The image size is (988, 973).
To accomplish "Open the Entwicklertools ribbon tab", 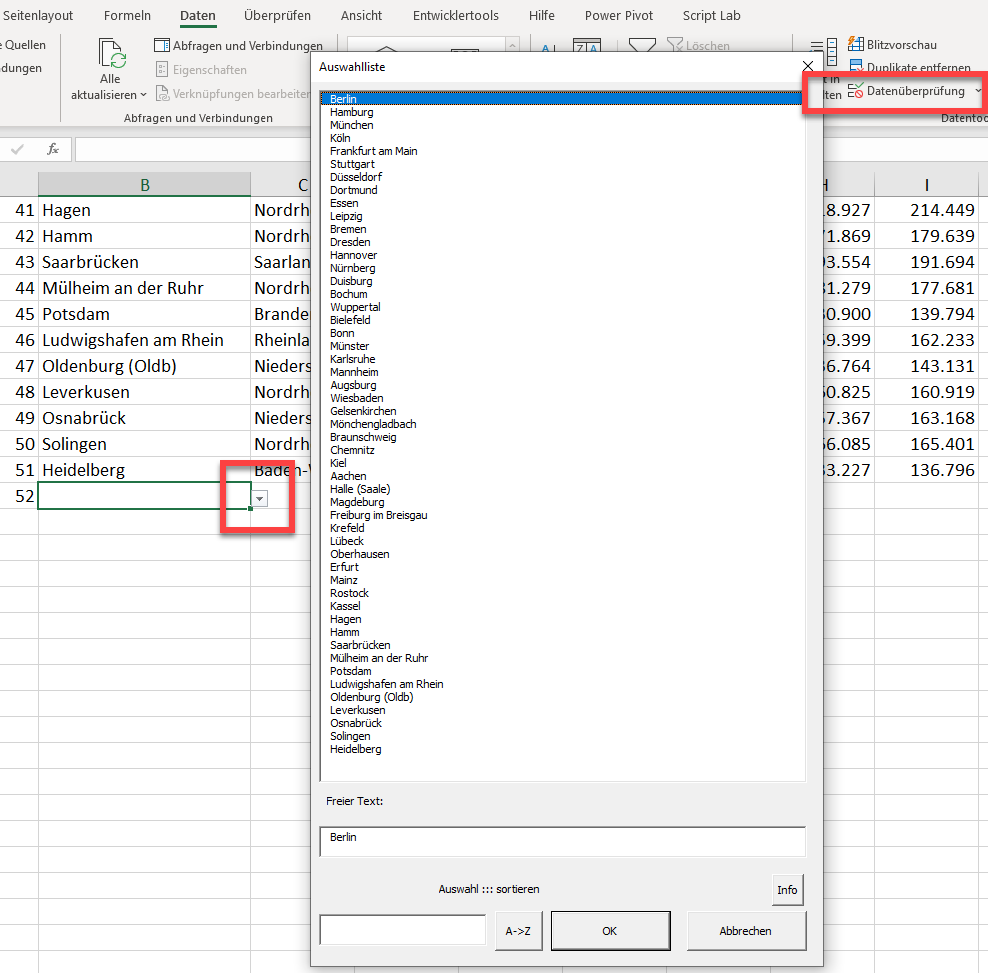I will click(455, 15).
